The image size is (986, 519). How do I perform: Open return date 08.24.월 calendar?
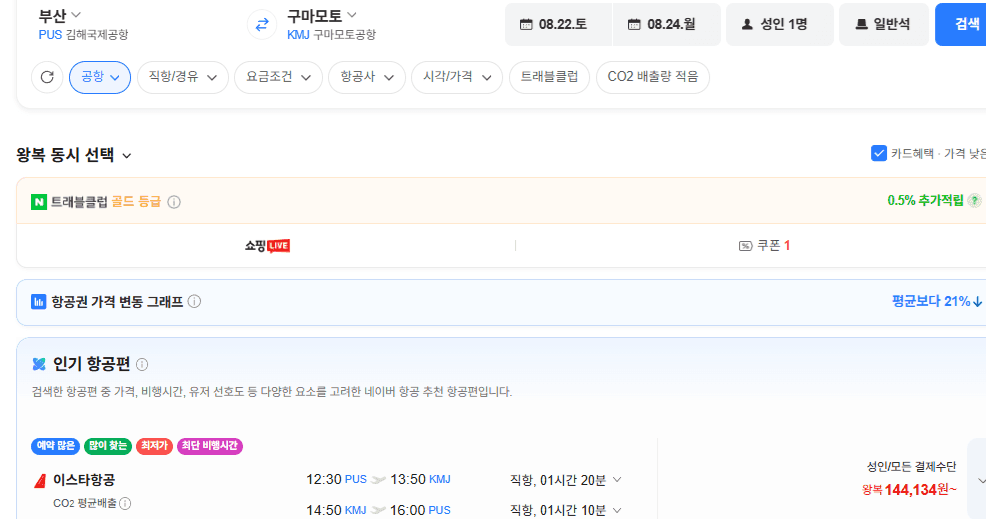[x=667, y=25]
